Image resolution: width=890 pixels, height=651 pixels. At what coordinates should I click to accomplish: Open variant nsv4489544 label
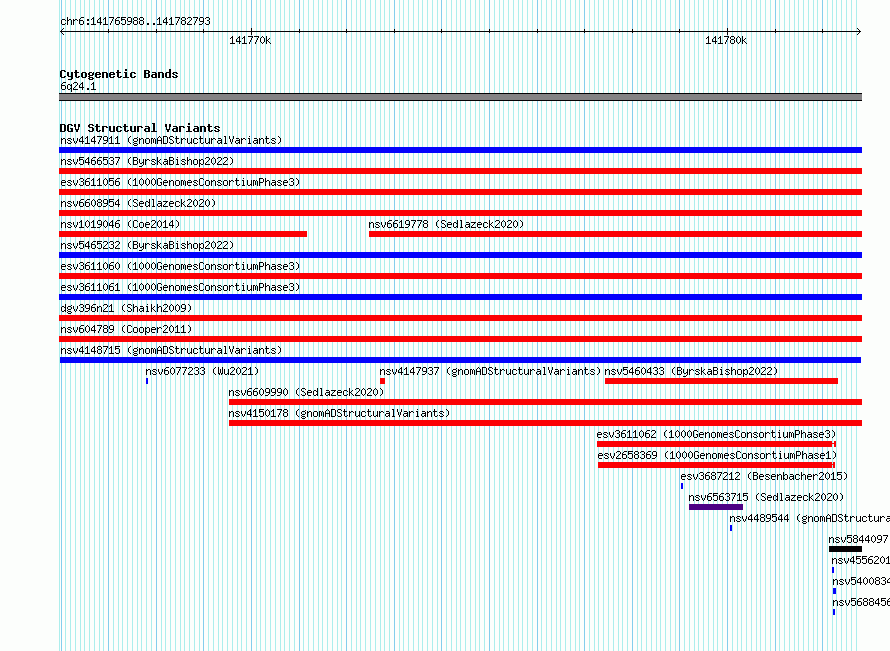click(x=809, y=518)
